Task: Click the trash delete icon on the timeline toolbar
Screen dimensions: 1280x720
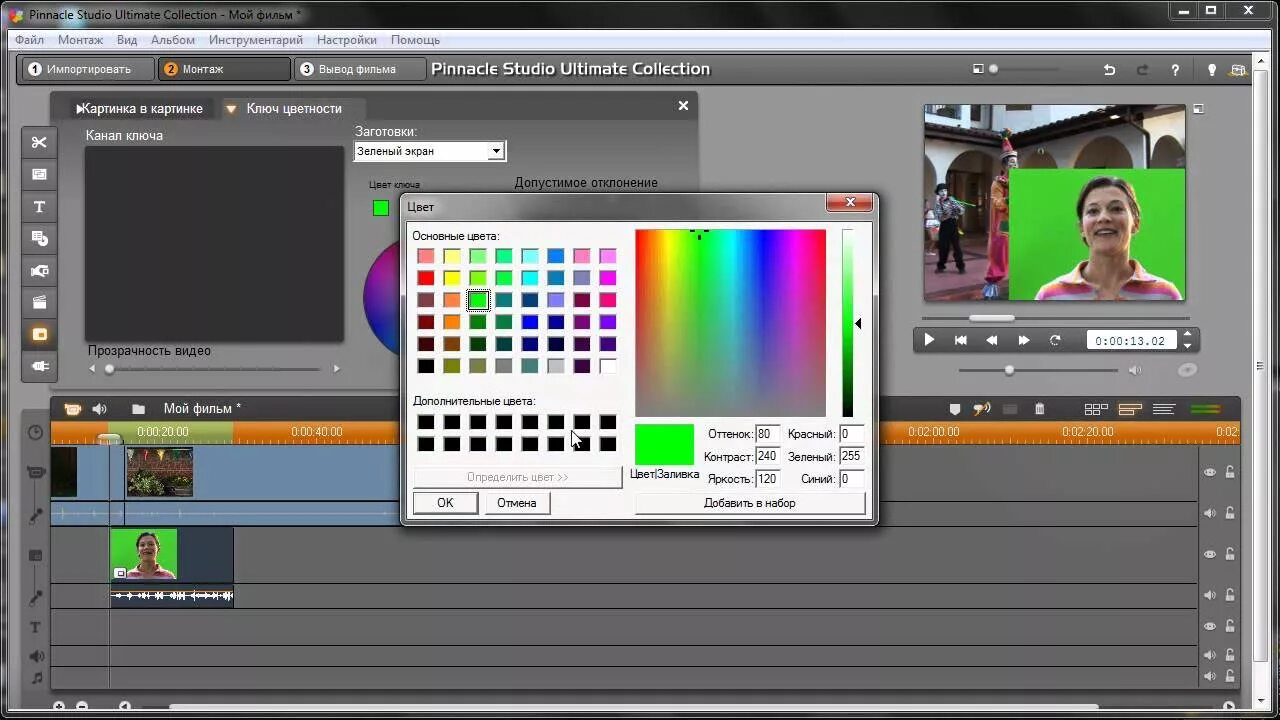Action: tap(1039, 409)
